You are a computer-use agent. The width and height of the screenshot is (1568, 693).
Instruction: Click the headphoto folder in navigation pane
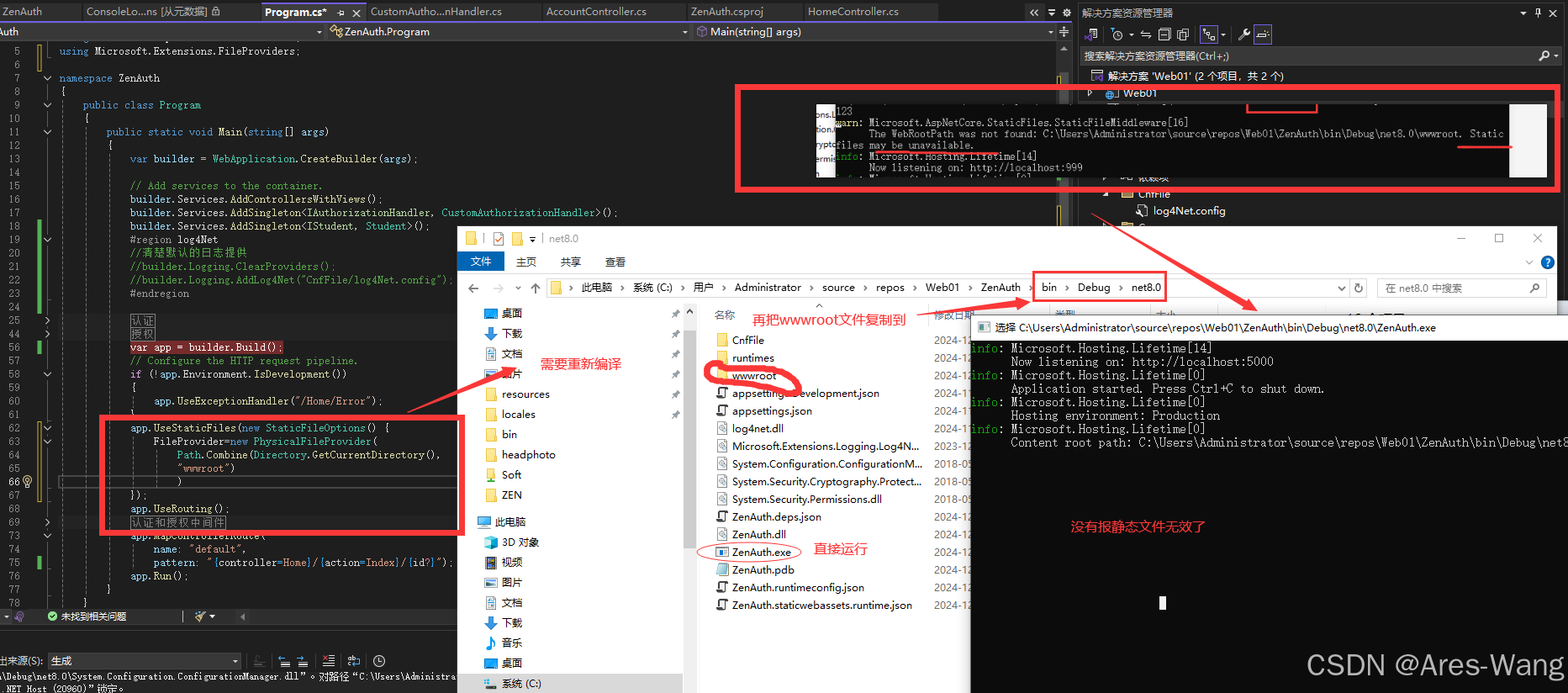[x=528, y=455]
